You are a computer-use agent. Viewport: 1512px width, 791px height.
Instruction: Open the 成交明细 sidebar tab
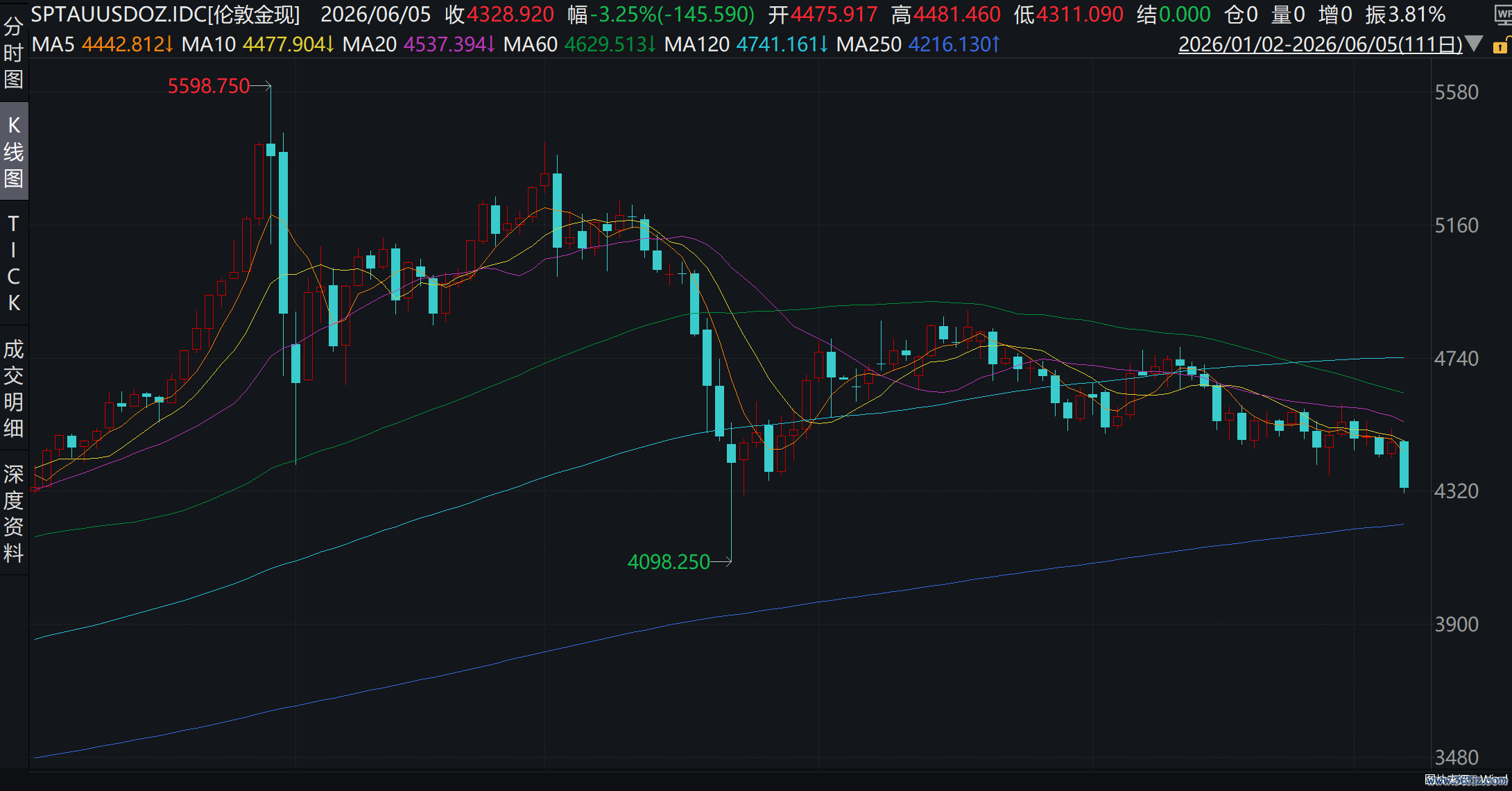point(14,389)
